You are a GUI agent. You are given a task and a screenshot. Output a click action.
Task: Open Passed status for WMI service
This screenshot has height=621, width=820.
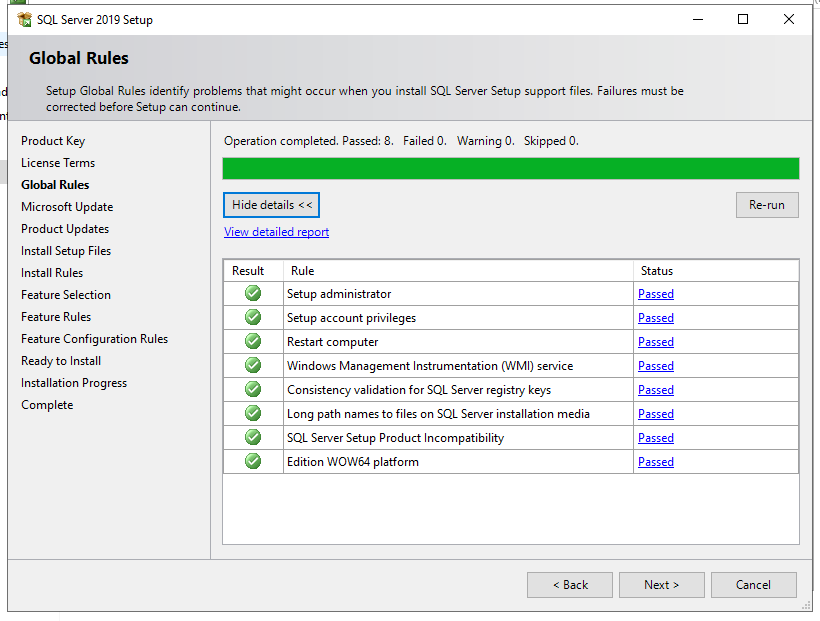point(656,366)
